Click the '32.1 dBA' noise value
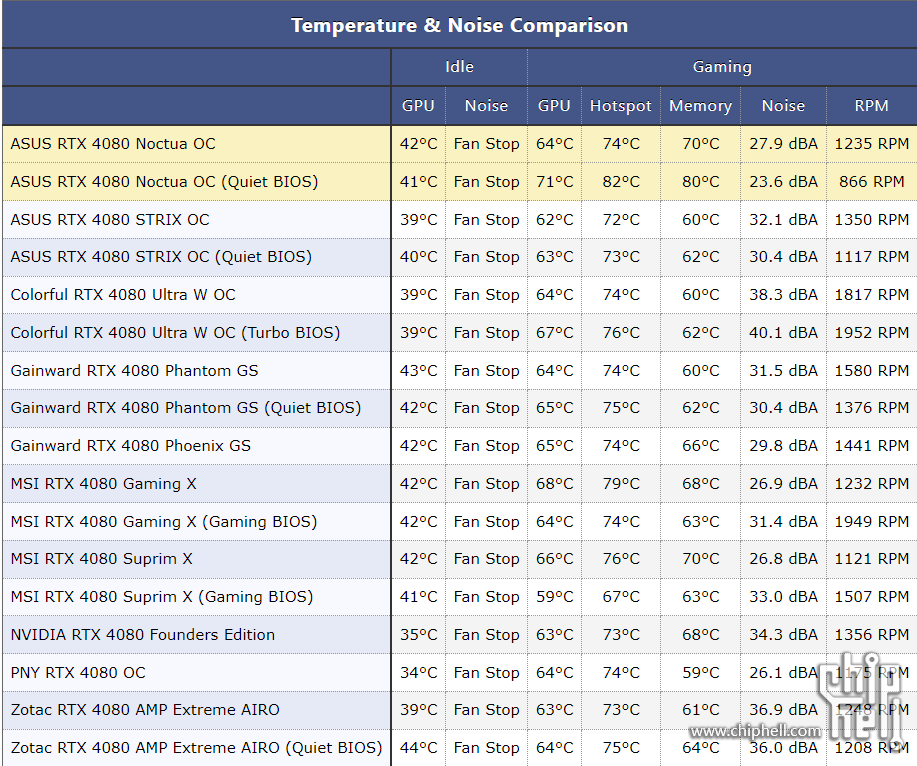 784,220
